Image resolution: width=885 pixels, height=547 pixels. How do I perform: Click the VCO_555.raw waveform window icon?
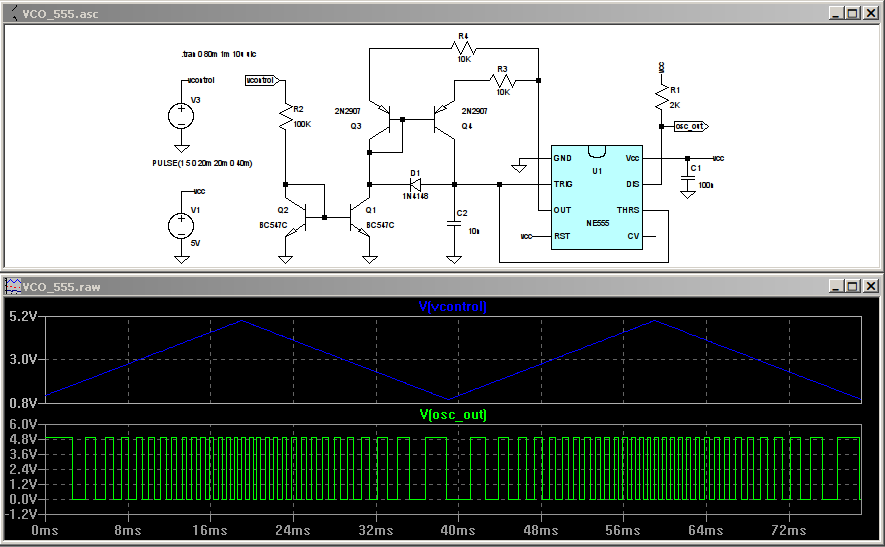point(12,286)
